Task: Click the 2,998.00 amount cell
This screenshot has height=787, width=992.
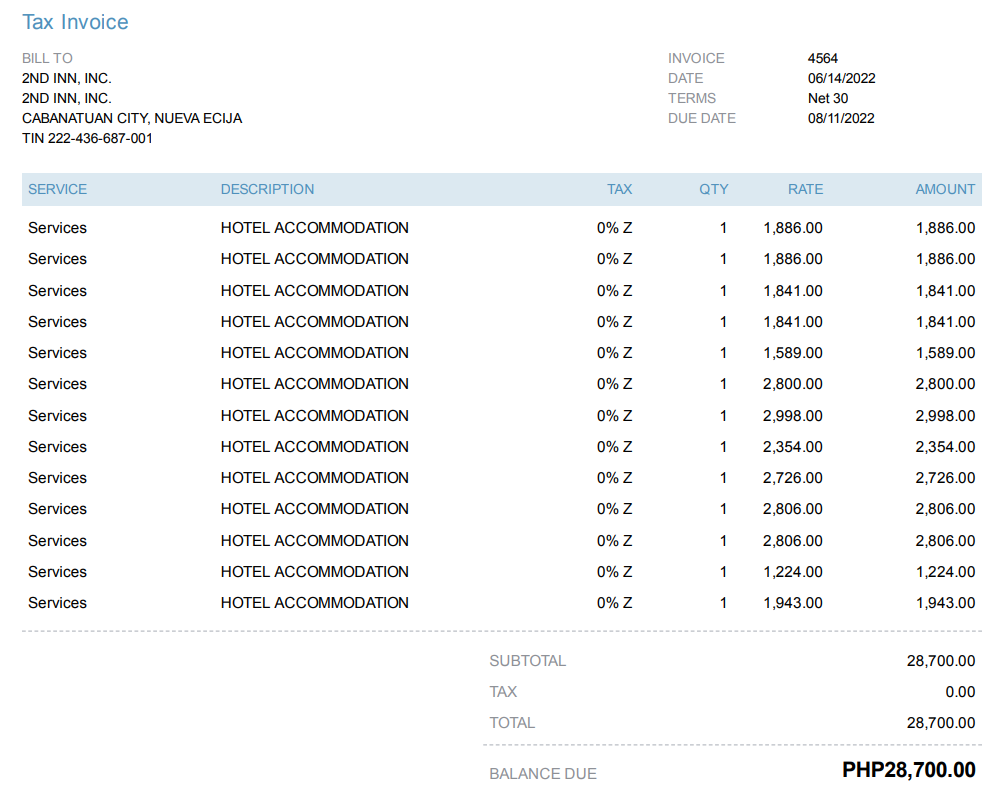Action: tap(945, 416)
